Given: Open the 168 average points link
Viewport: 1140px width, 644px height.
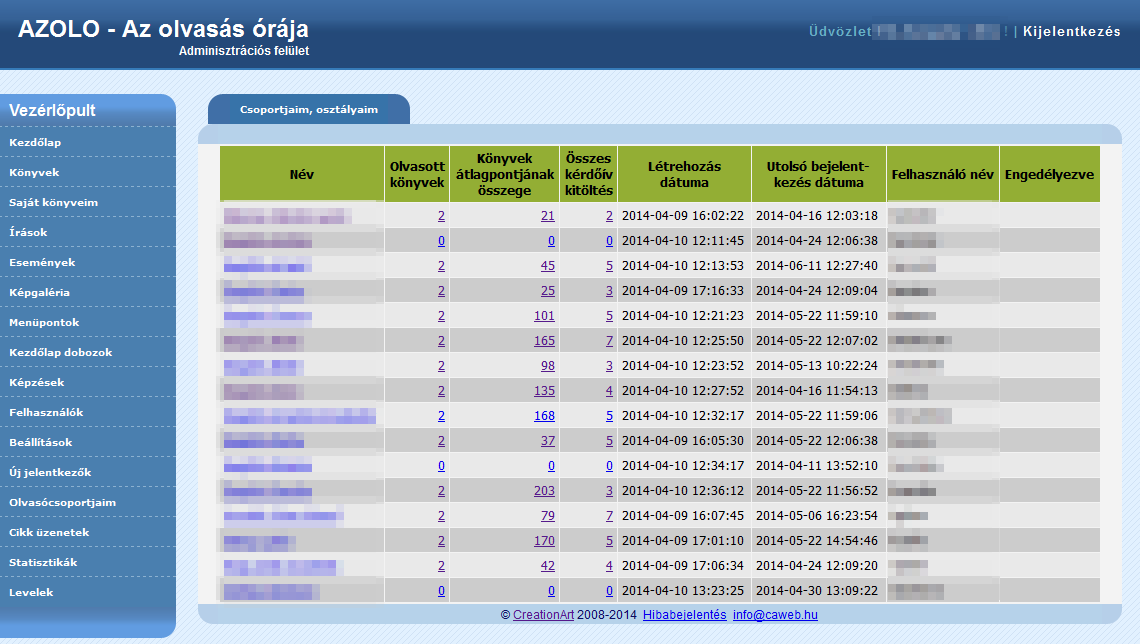Looking at the screenshot, I should (544, 416).
